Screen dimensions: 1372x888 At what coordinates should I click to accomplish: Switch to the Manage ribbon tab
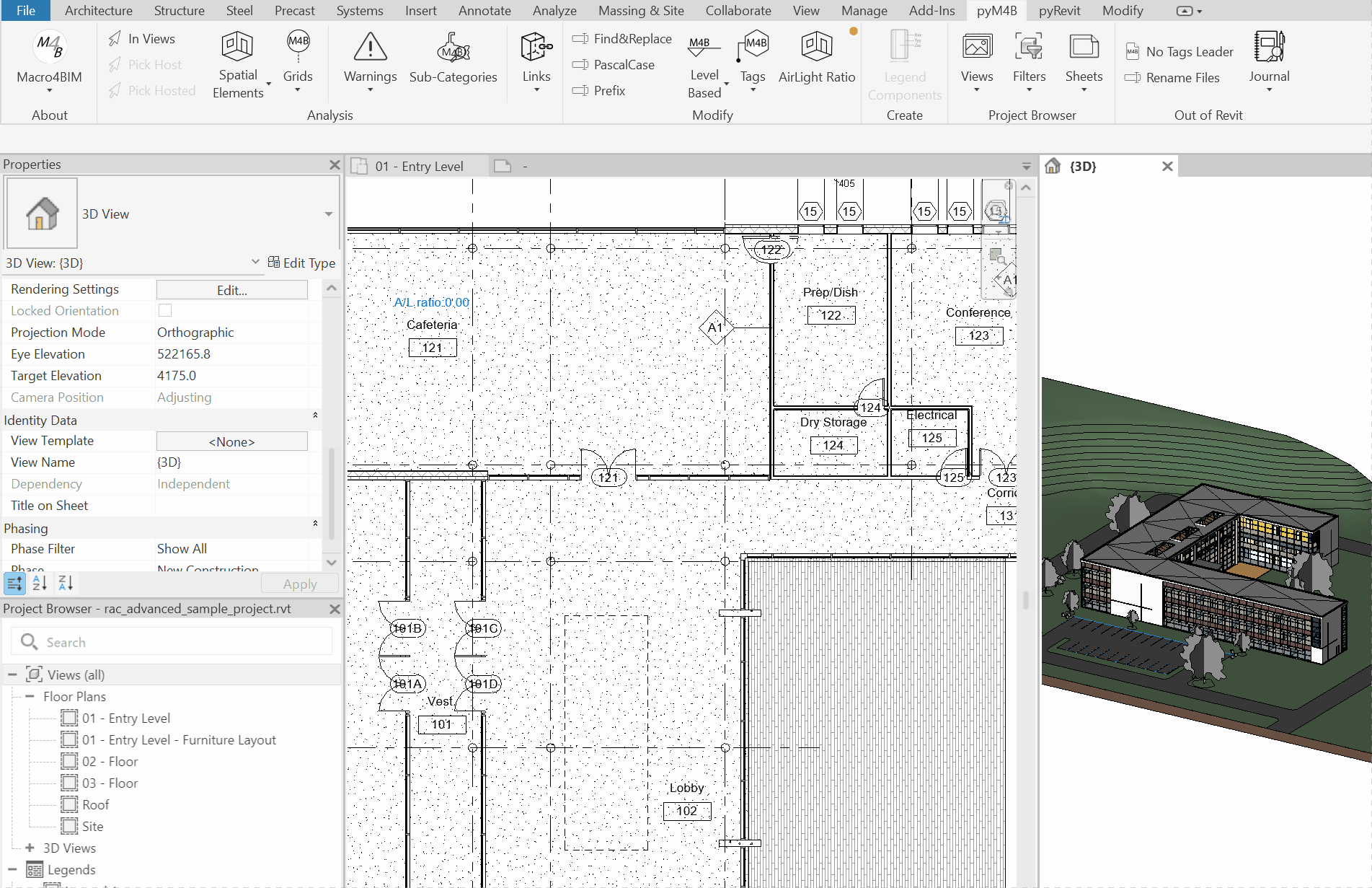(864, 11)
